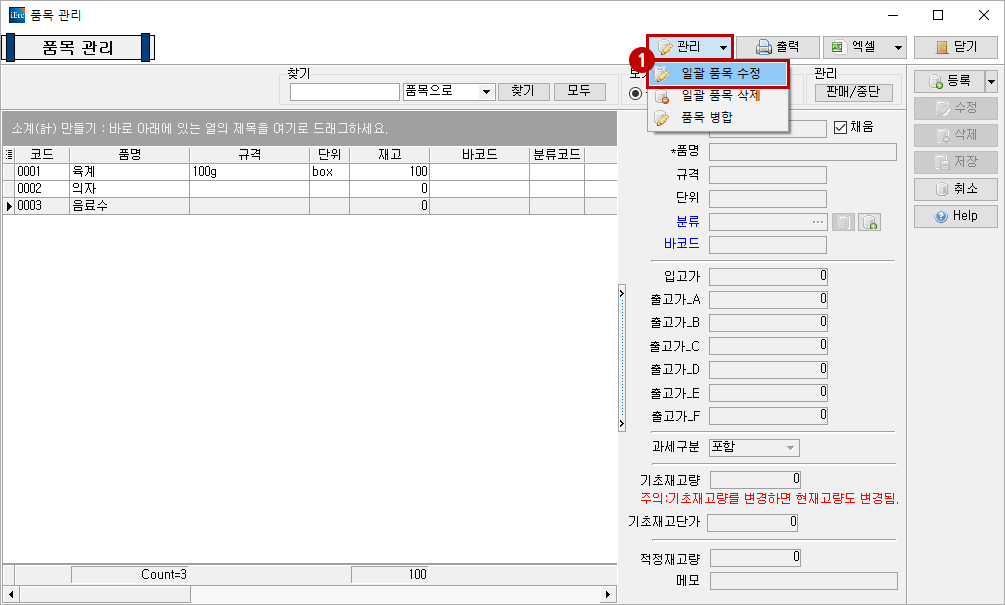The width and height of the screenshot is (1005, 605).
Task: Click the 규격 column header
Action: click(249, 154)
